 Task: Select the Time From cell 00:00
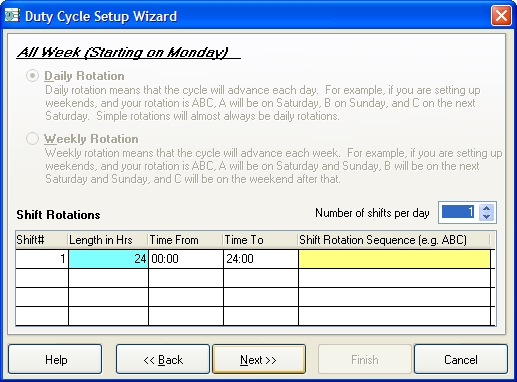click(186, 259)
